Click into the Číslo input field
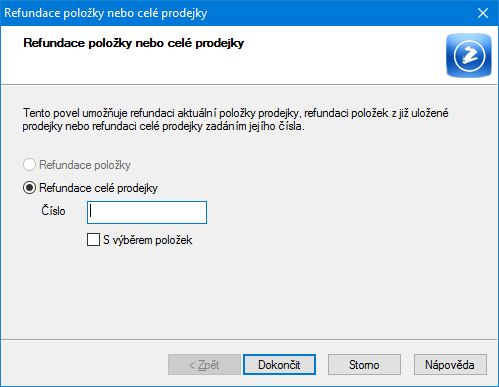Screen dimensions: 499x387 (x=147, y=212)
